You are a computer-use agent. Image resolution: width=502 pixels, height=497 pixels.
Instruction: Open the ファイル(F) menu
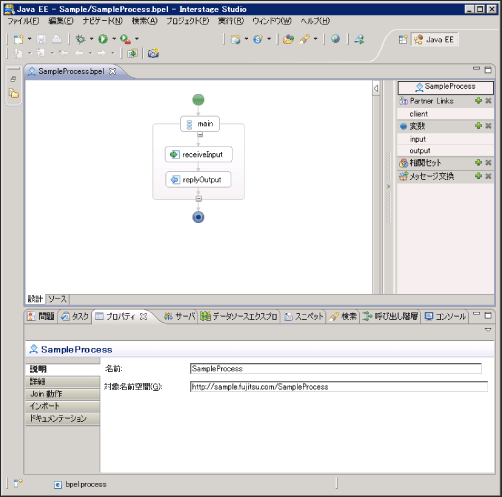[x=23, y=21]
